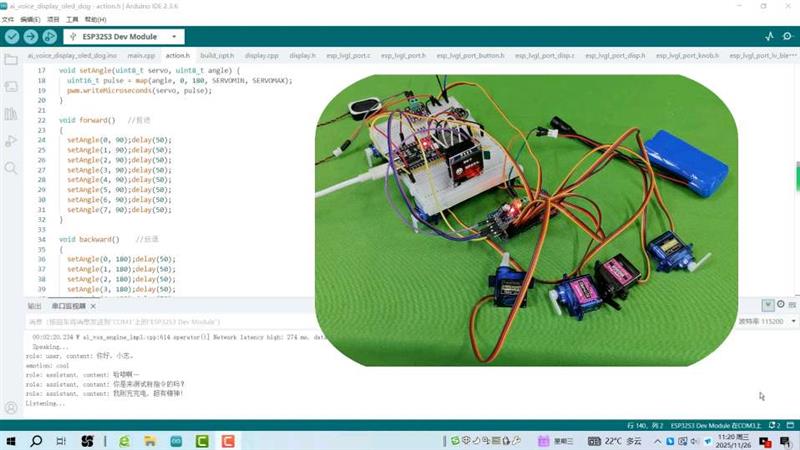Open the taskbar clock showing 2025/11/26
Viewport: 800px width, 450px height.
coord(733,441)
